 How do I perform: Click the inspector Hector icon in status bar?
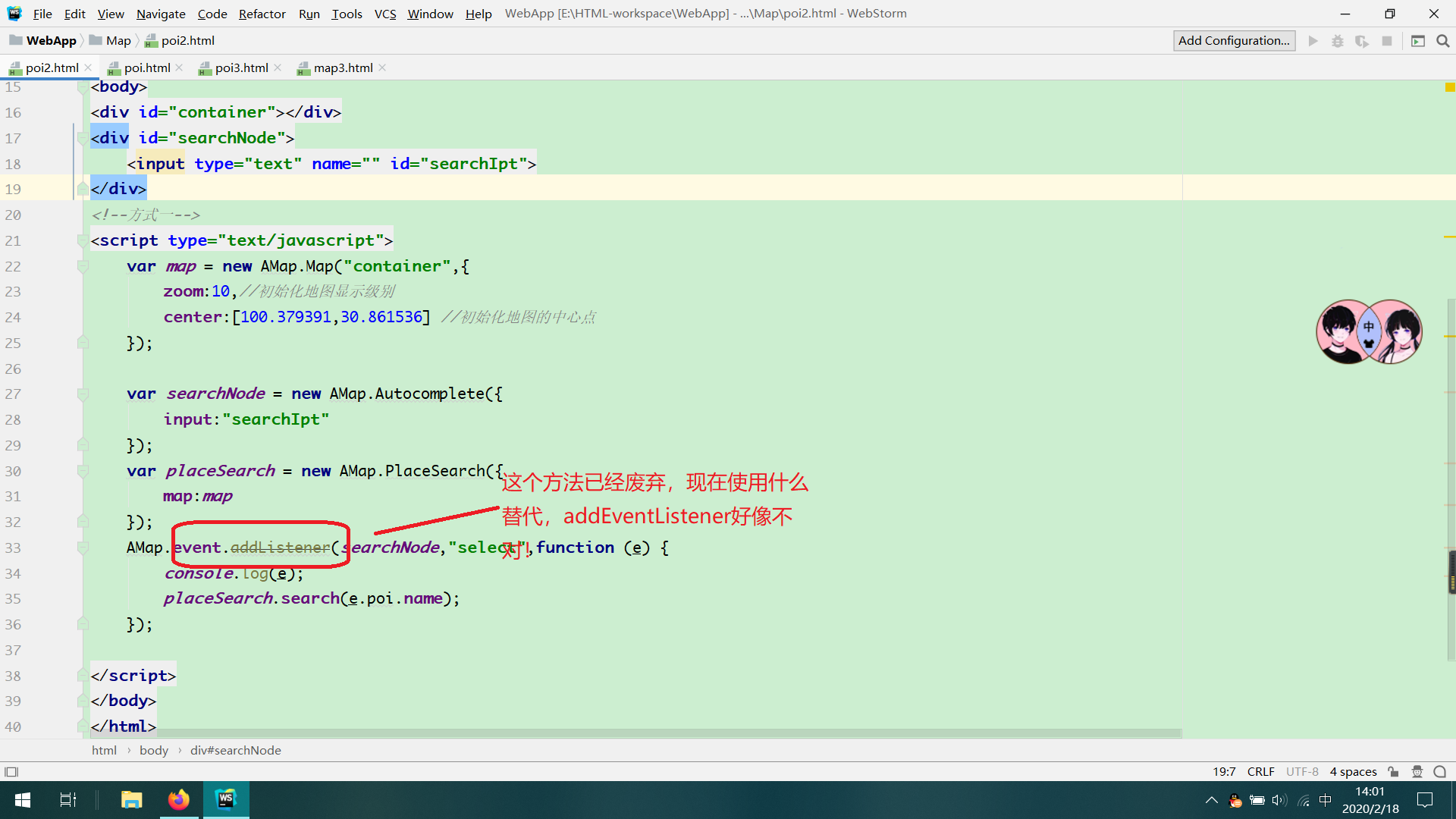(1417, 772)
